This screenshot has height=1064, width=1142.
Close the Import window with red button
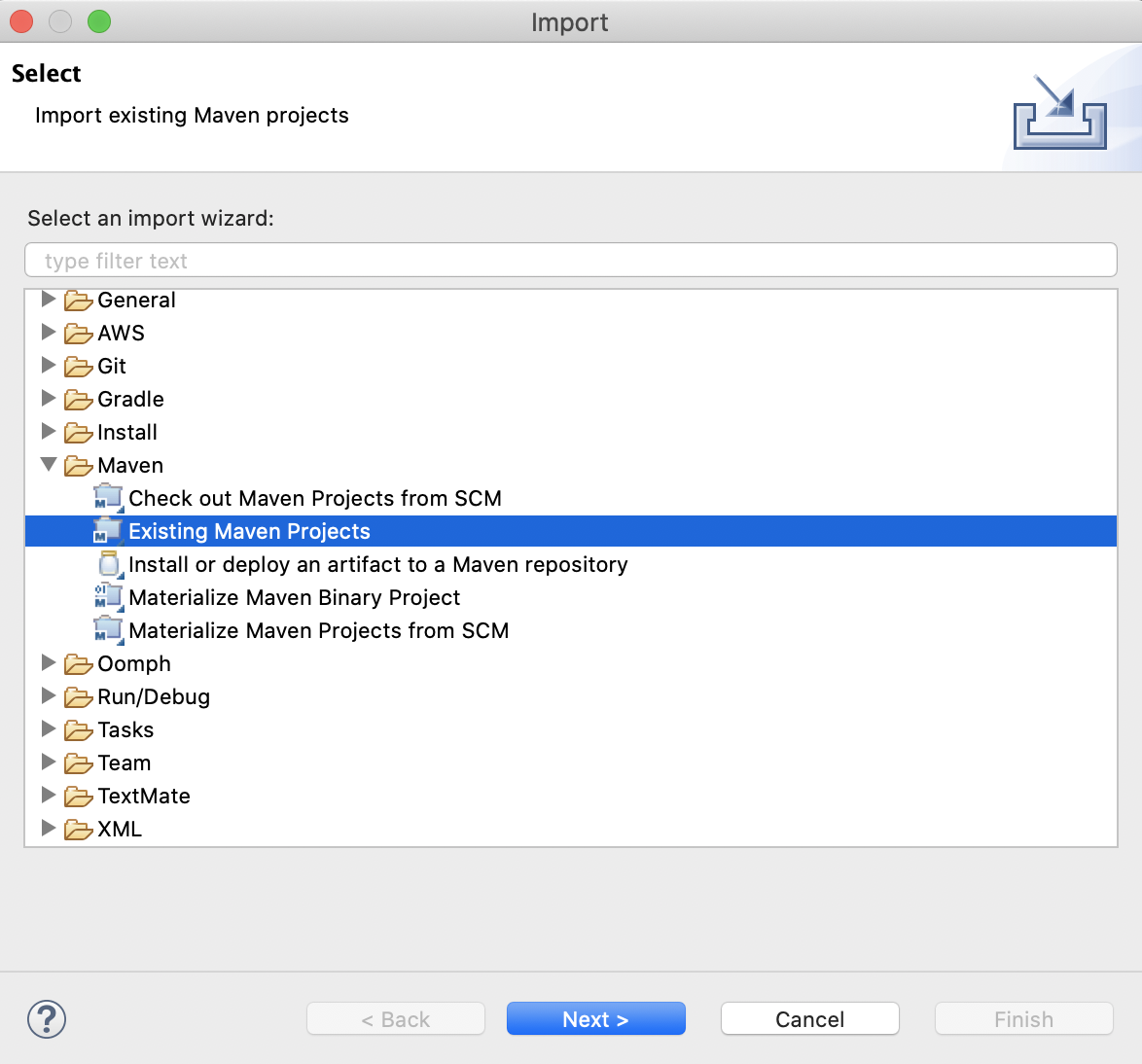[21, 21]
